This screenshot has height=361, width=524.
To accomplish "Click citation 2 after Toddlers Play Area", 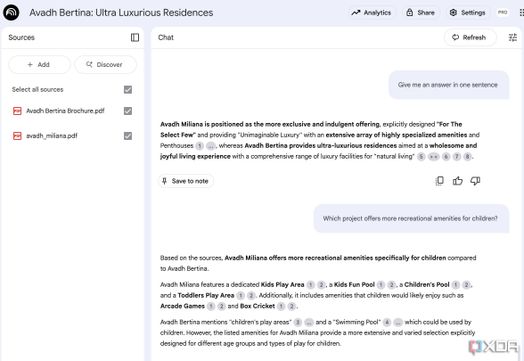I will click(251, 295).
